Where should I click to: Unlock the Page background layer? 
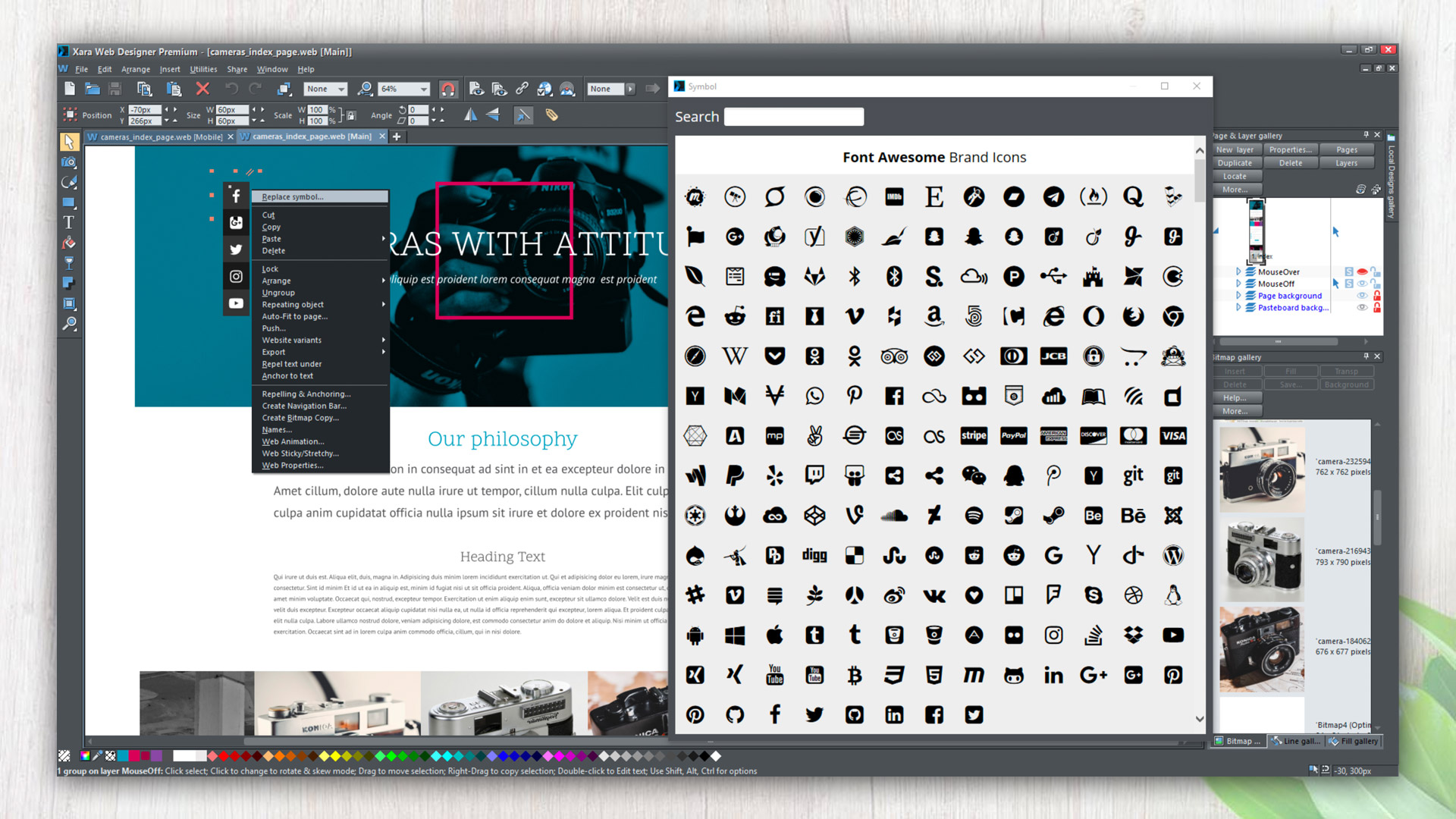point(1377,297)
